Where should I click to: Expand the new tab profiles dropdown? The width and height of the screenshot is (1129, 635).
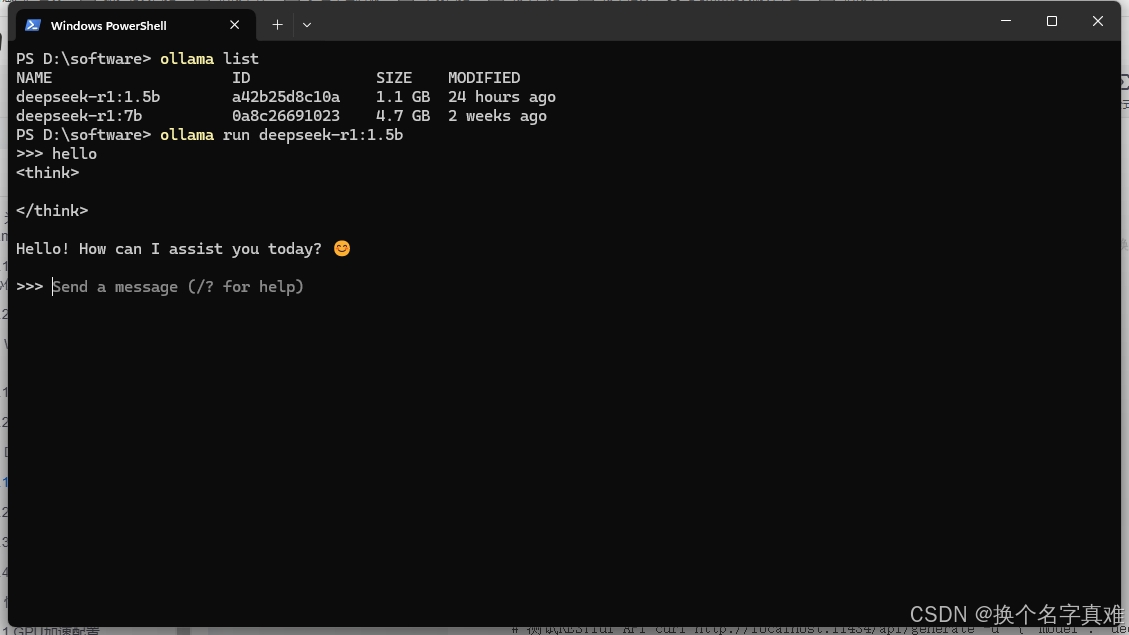[x=307, y=25]
